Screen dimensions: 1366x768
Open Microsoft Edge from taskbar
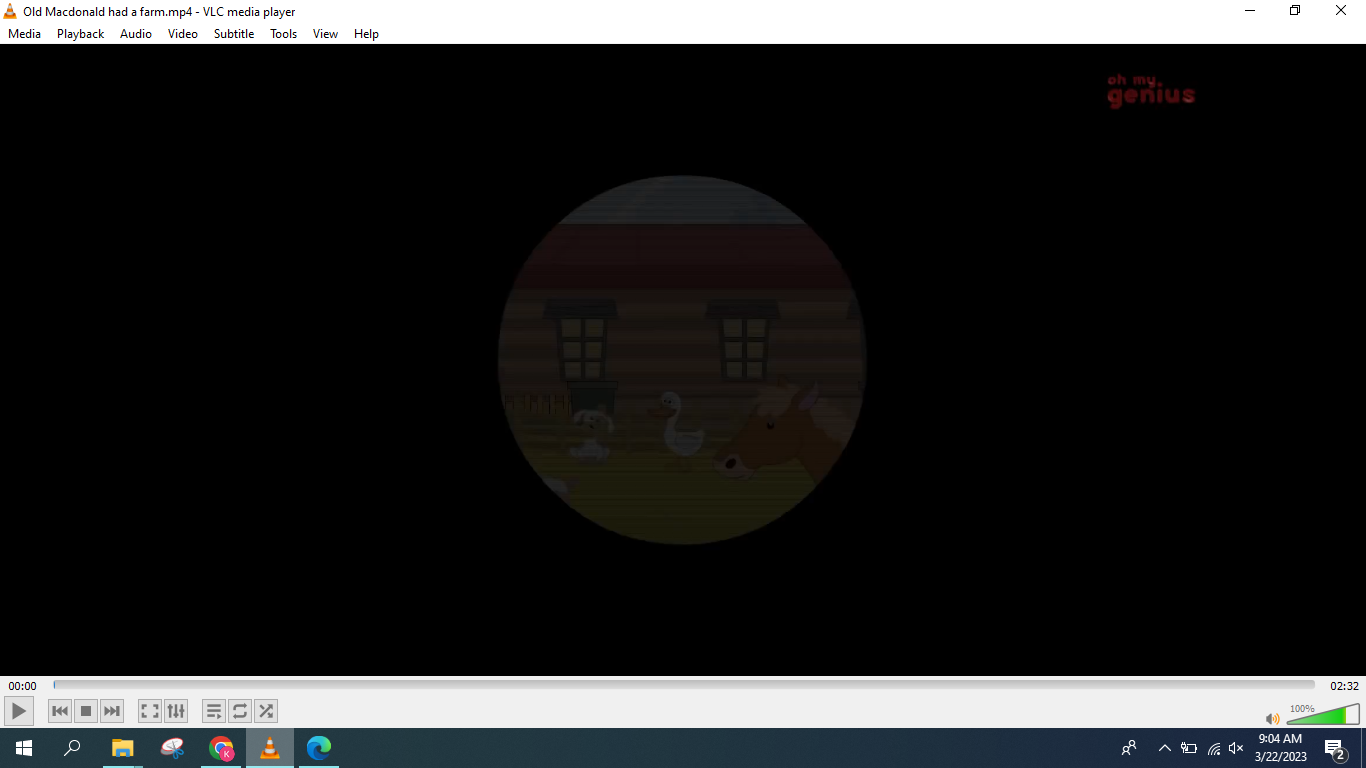pos(319,748)
